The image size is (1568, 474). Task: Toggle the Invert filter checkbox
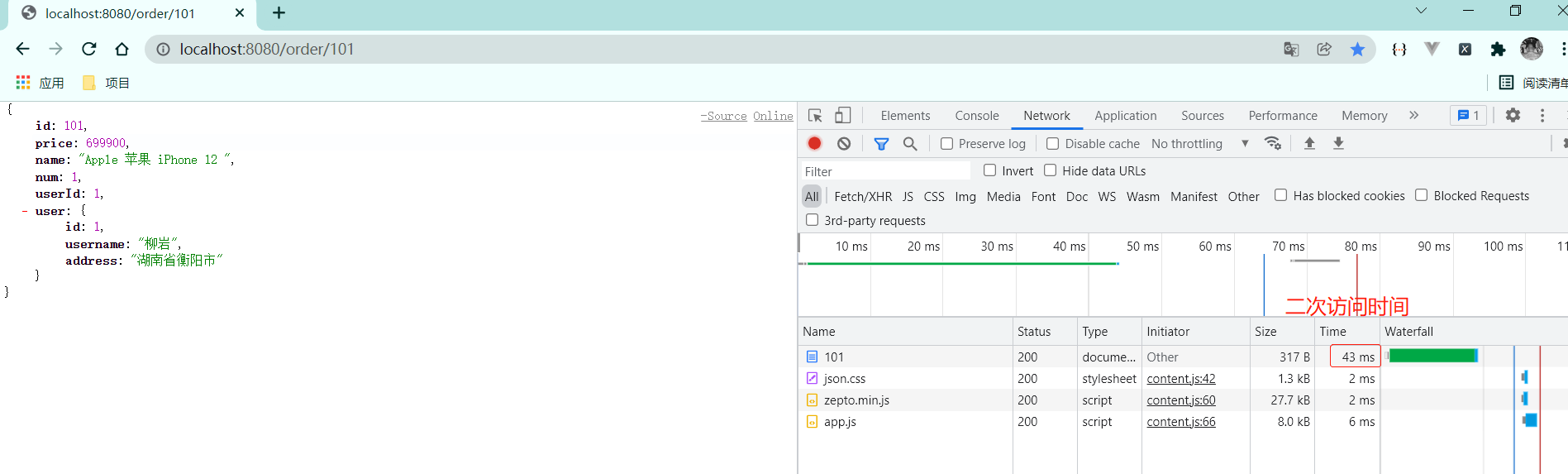pyautogui.click(x=989, y=170)
